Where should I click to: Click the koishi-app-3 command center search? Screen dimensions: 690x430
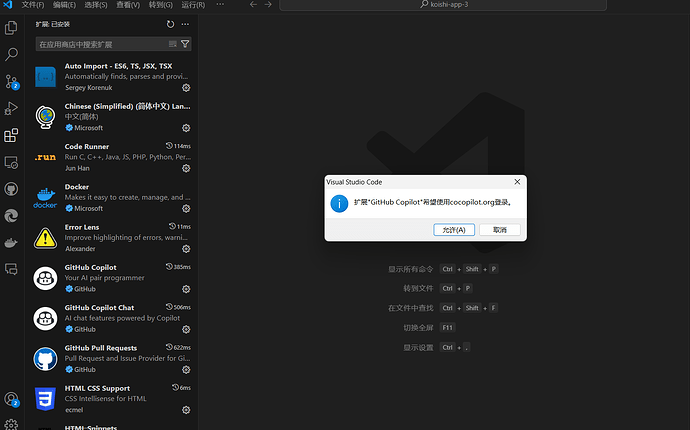tap(443, 5)
